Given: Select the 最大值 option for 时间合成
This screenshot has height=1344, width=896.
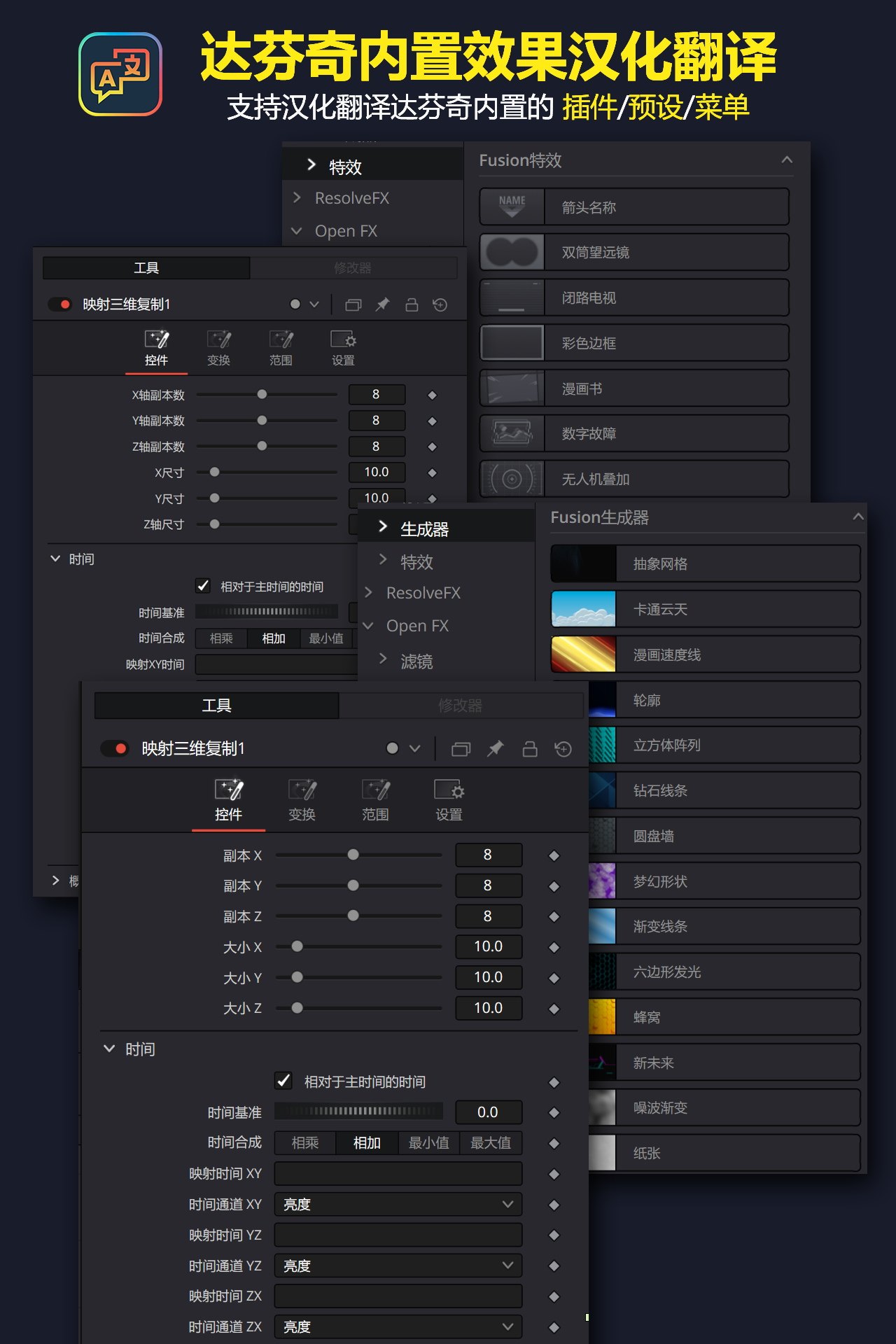Looking at the screenshot, I should click(491, 1143).
